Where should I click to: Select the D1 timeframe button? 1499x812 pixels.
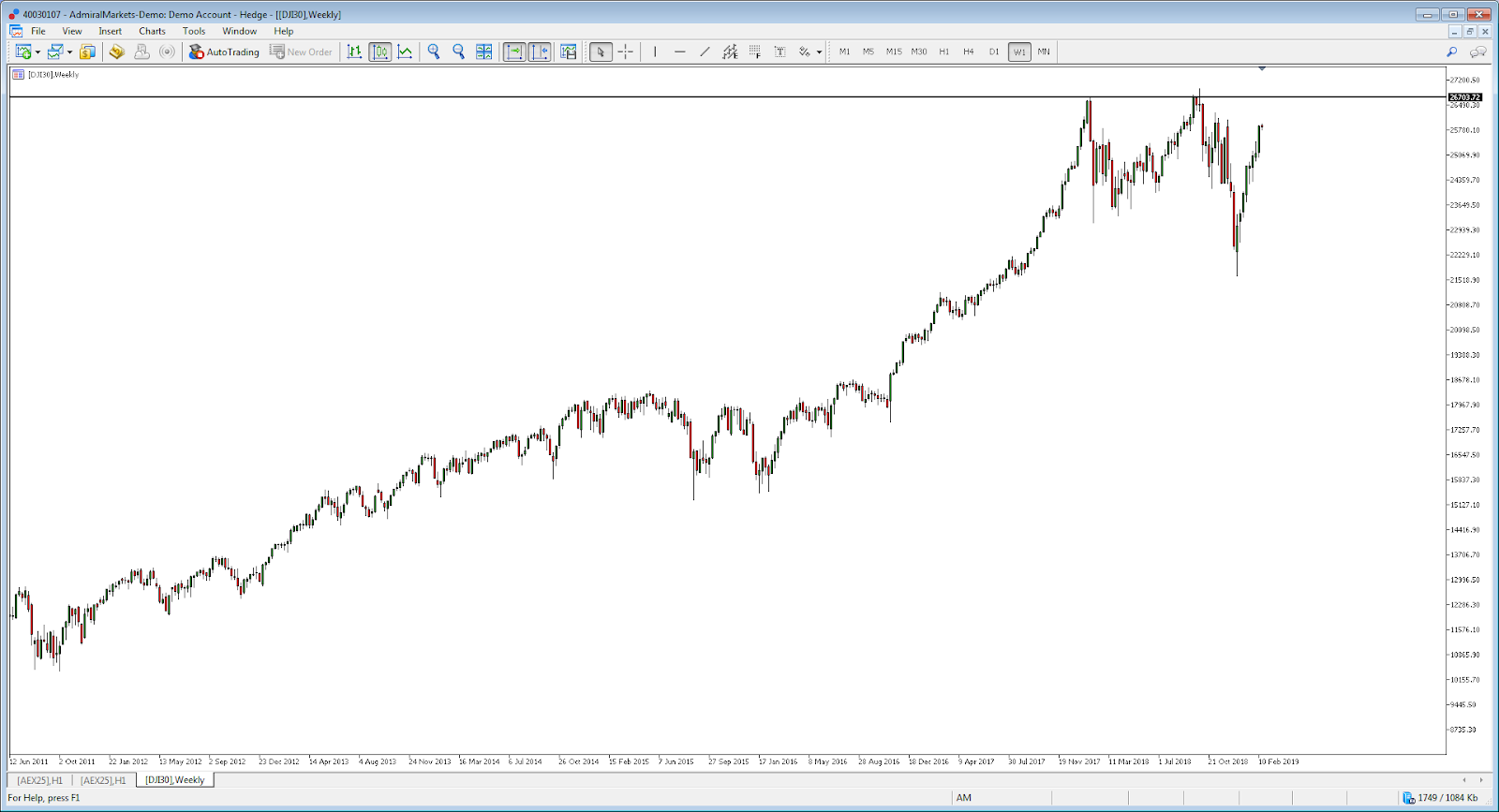(994, 52)
